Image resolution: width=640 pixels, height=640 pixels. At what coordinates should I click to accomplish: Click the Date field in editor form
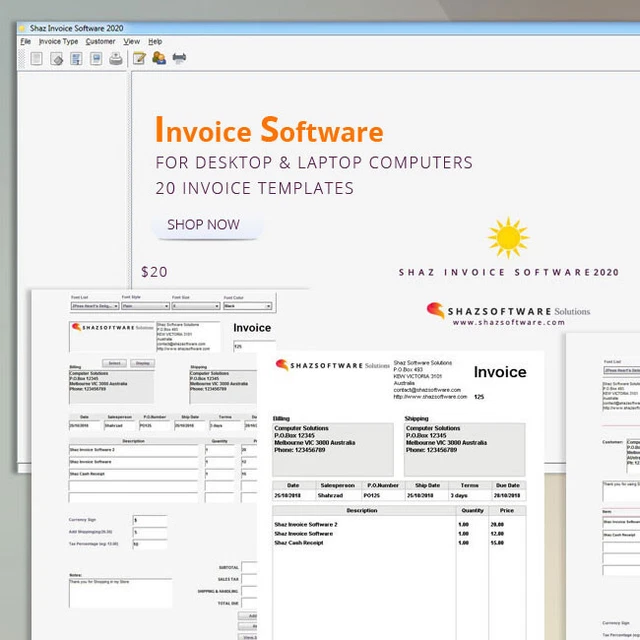84,425
